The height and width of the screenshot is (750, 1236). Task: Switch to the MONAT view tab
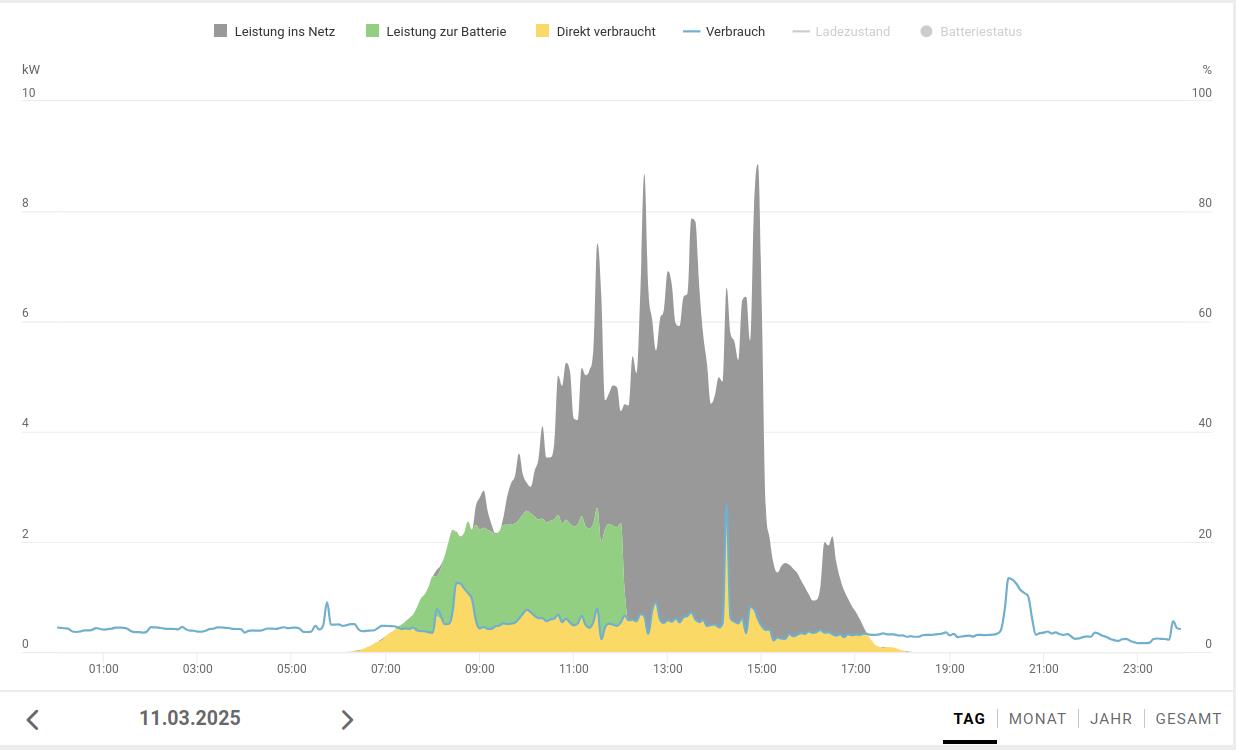coord(1037,718)
